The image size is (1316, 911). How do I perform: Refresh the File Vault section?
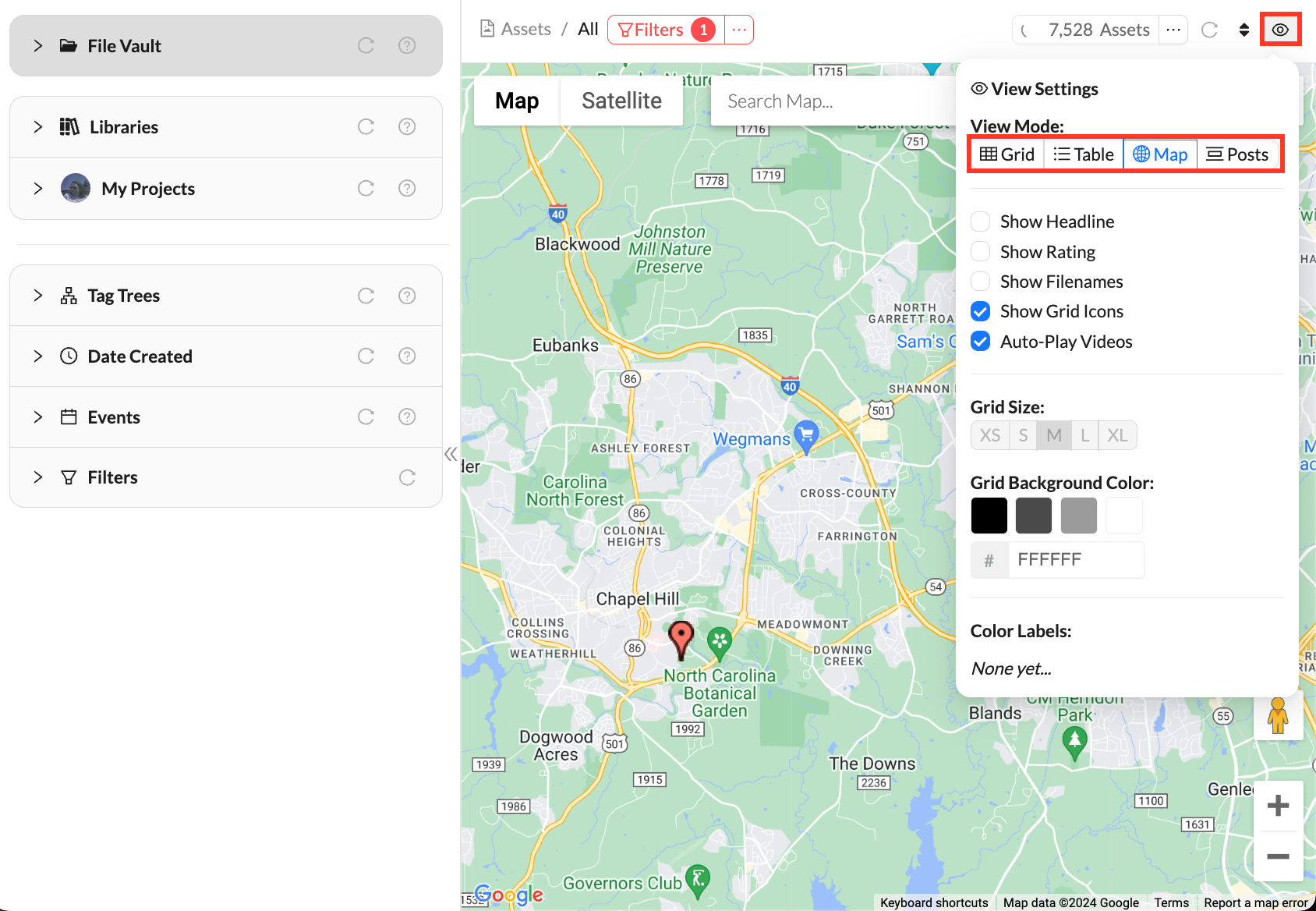tap(366, 46)
